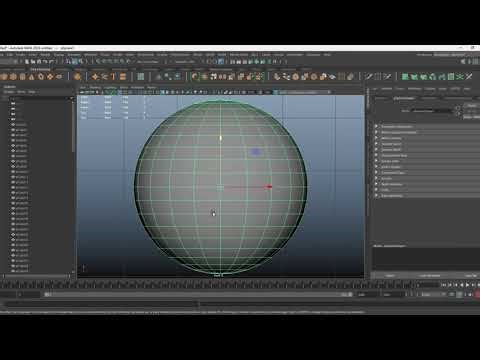Click play forwards in playback controls
Screen dimensions: 480x360
tap(467, 285)
